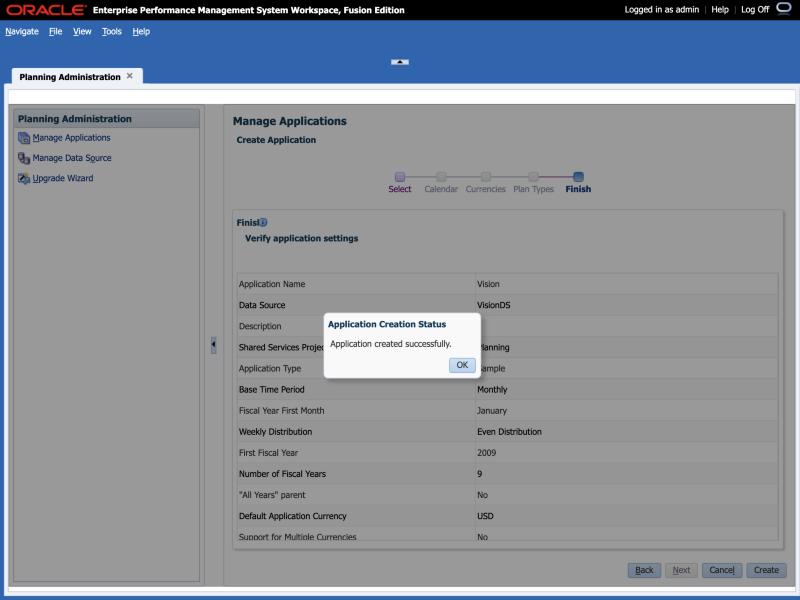Image resolution: width=800 pixels, height=600 pixels.
Task: Click the Application Name row label
Action: point(272,284)
